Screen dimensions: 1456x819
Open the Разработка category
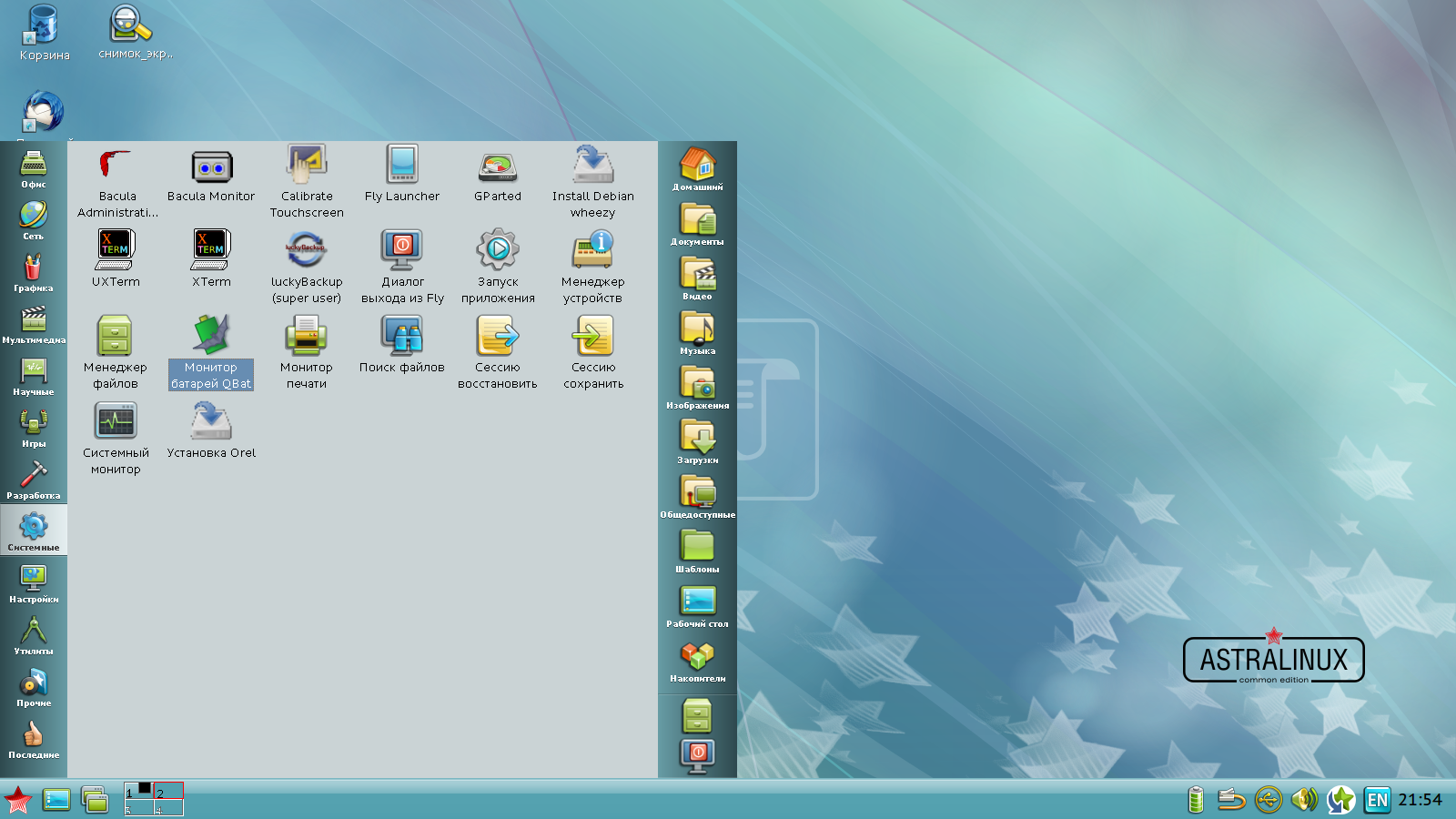34,480
